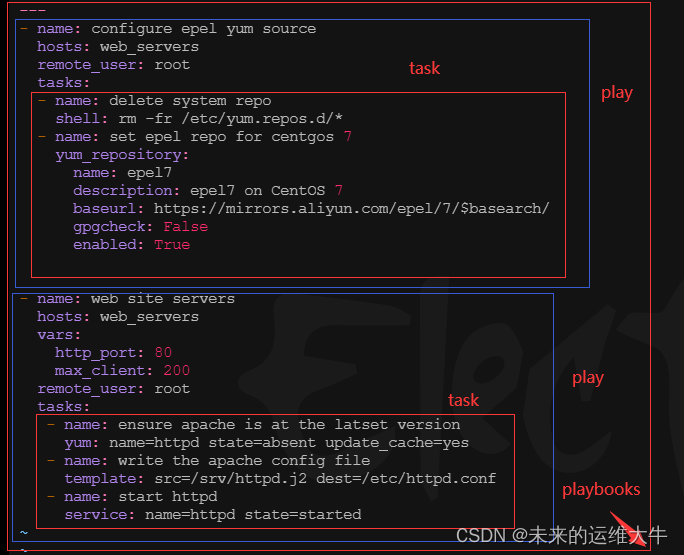Screen dimensions: 684x555
Task: Click 'remote_user: root' in the first play
Action: click(x=113, y=65)
